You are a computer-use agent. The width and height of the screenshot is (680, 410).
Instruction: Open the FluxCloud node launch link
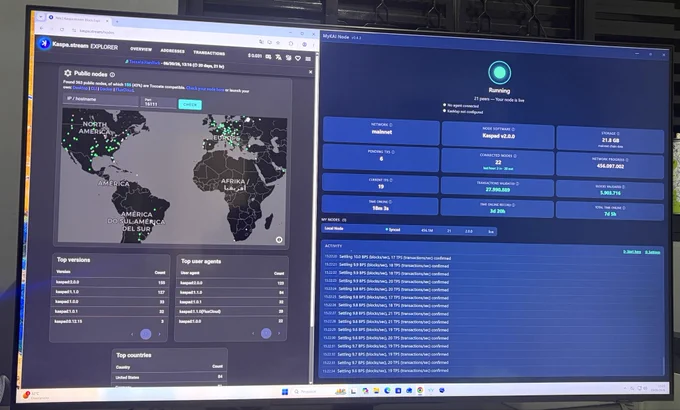pyautogui.click(x=125, y=90)
